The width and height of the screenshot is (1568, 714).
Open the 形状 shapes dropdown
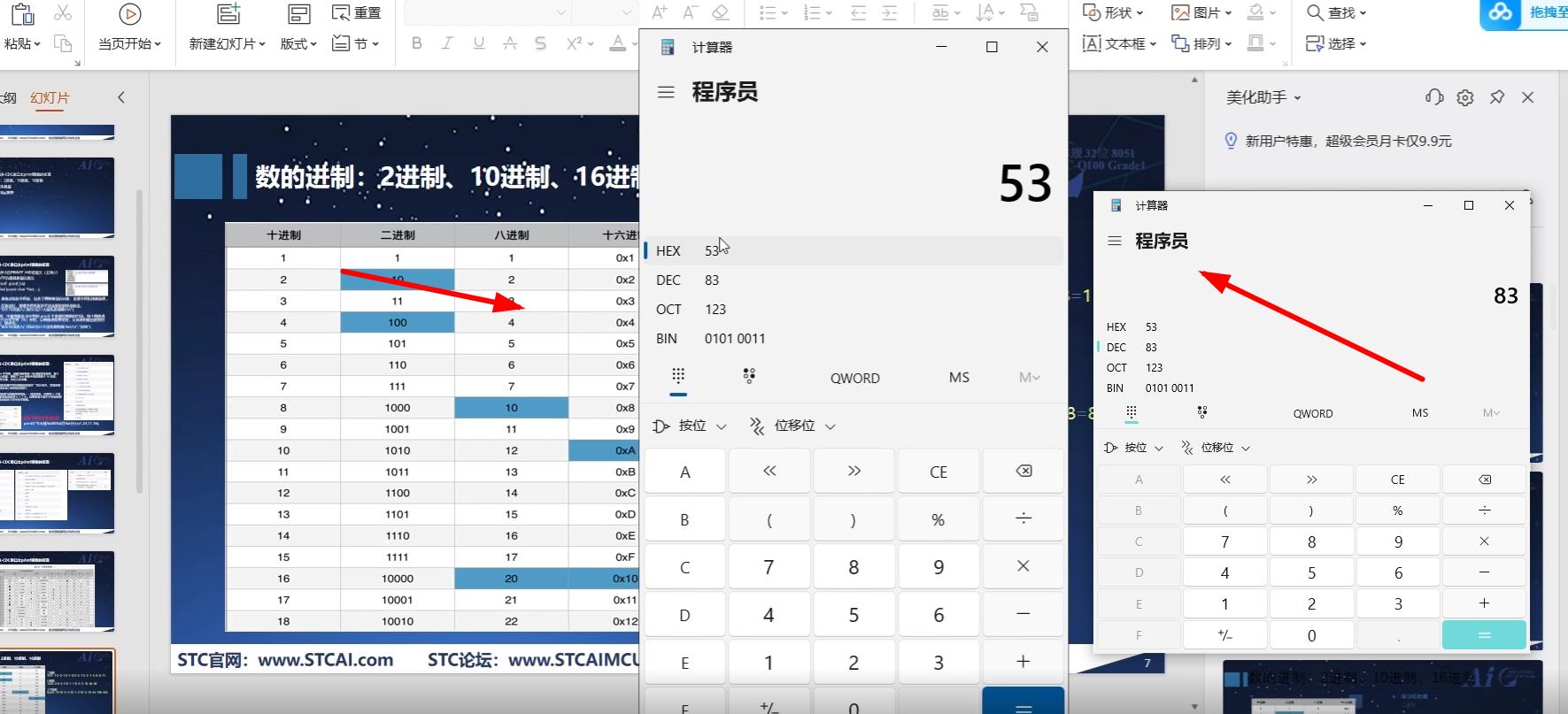[x=1113, y=12]
